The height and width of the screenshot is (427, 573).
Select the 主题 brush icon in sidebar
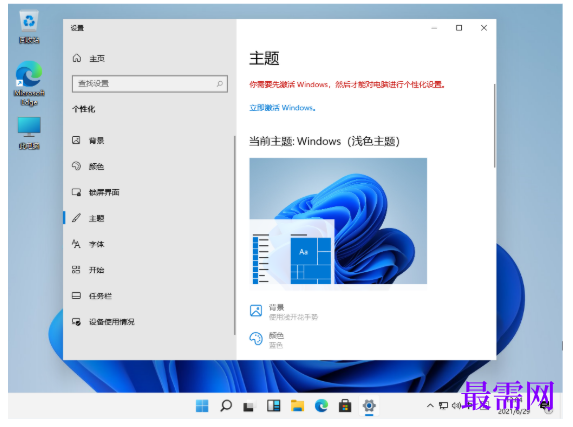(76, 218)
